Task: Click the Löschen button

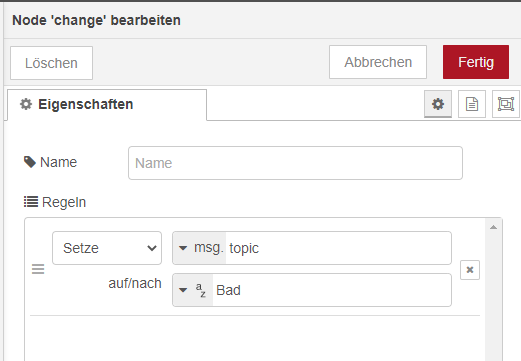Action: (x=51, y=63)
